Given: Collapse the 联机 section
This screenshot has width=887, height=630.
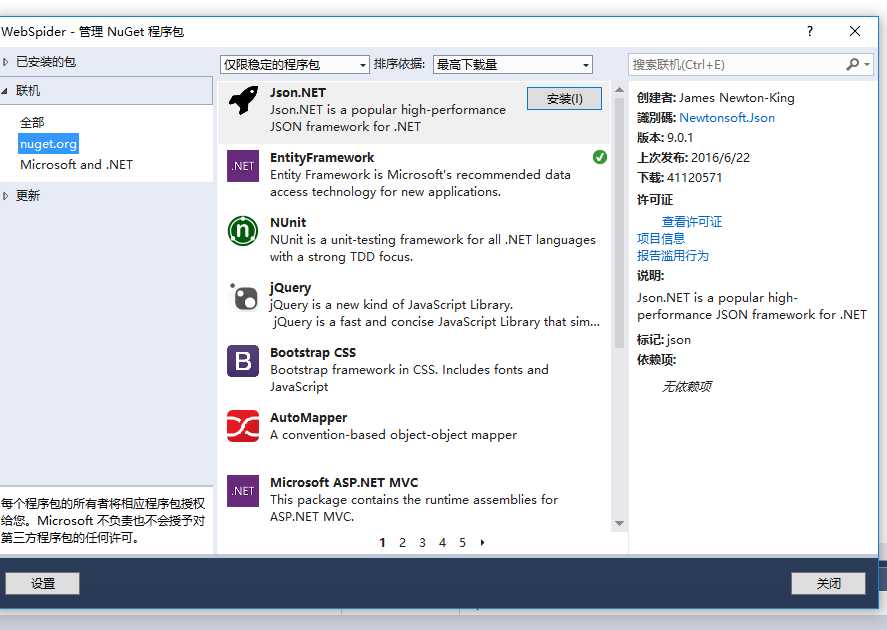Looking at the screenshot, I should pyautogui.click(x=5, y=90).
